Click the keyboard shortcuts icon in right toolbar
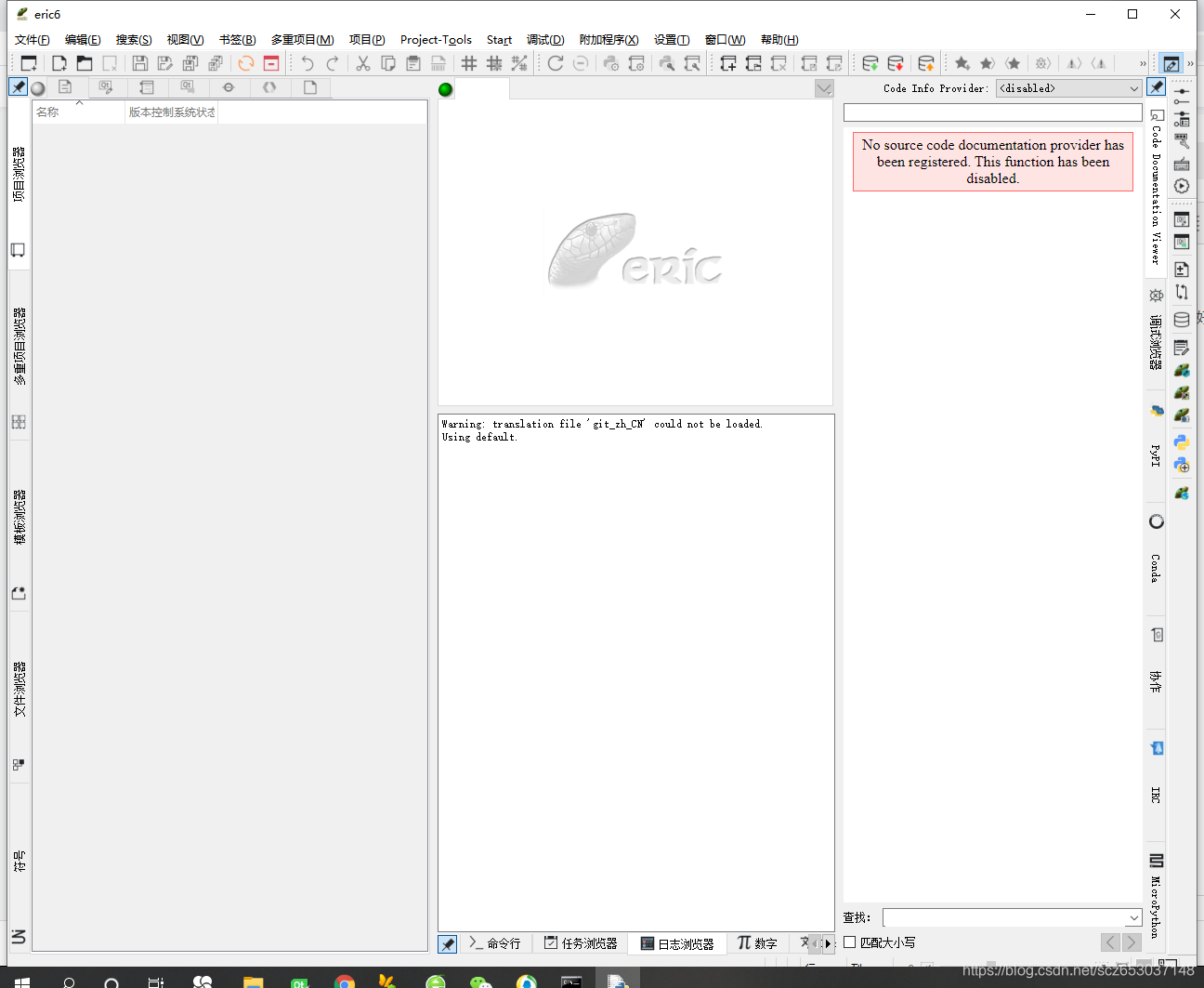The height and width of the screenshot is (988, 1204). [x=1182, y=165]
